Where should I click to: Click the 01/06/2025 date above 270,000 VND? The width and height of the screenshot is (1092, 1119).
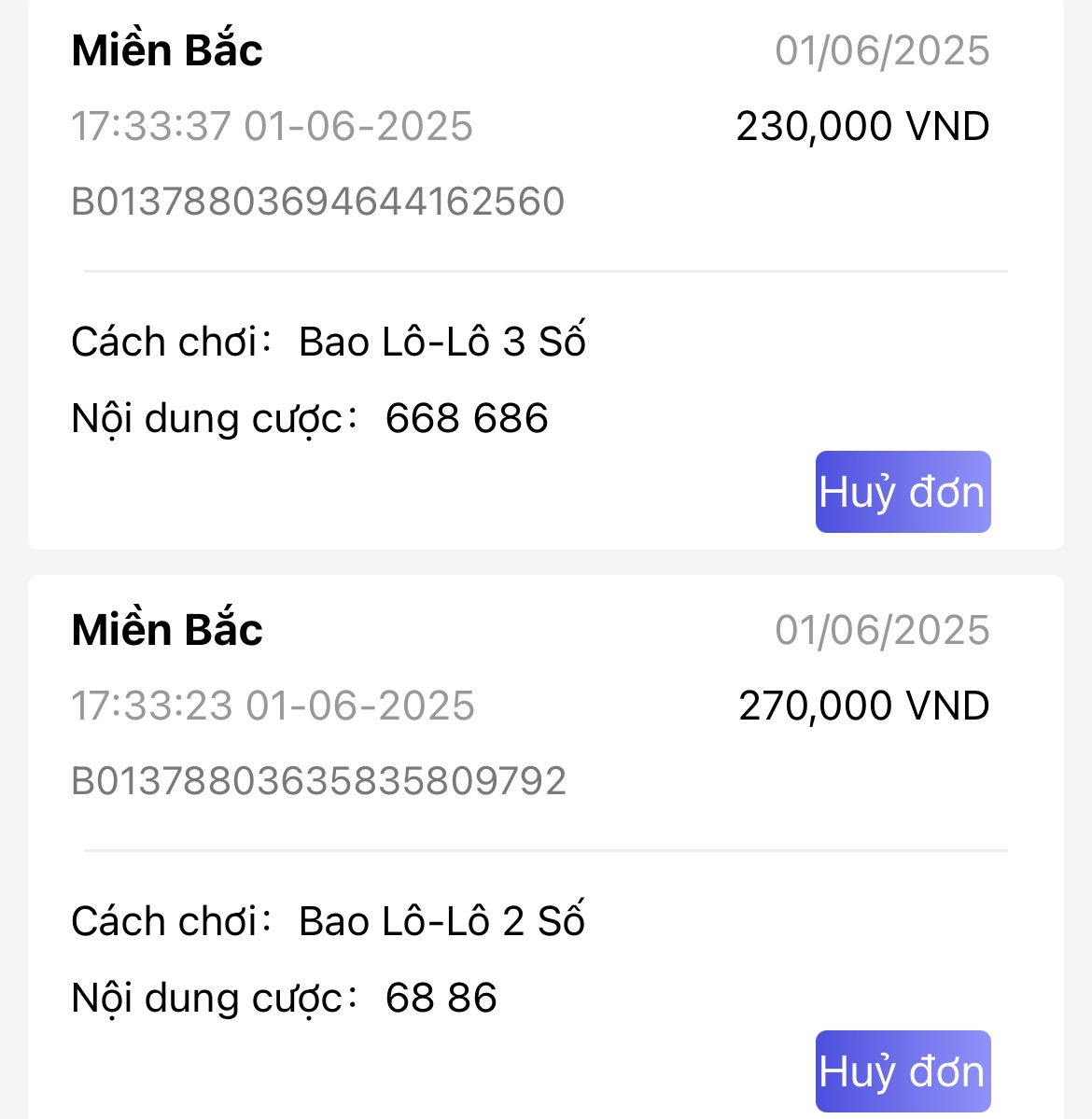point(882,631)
